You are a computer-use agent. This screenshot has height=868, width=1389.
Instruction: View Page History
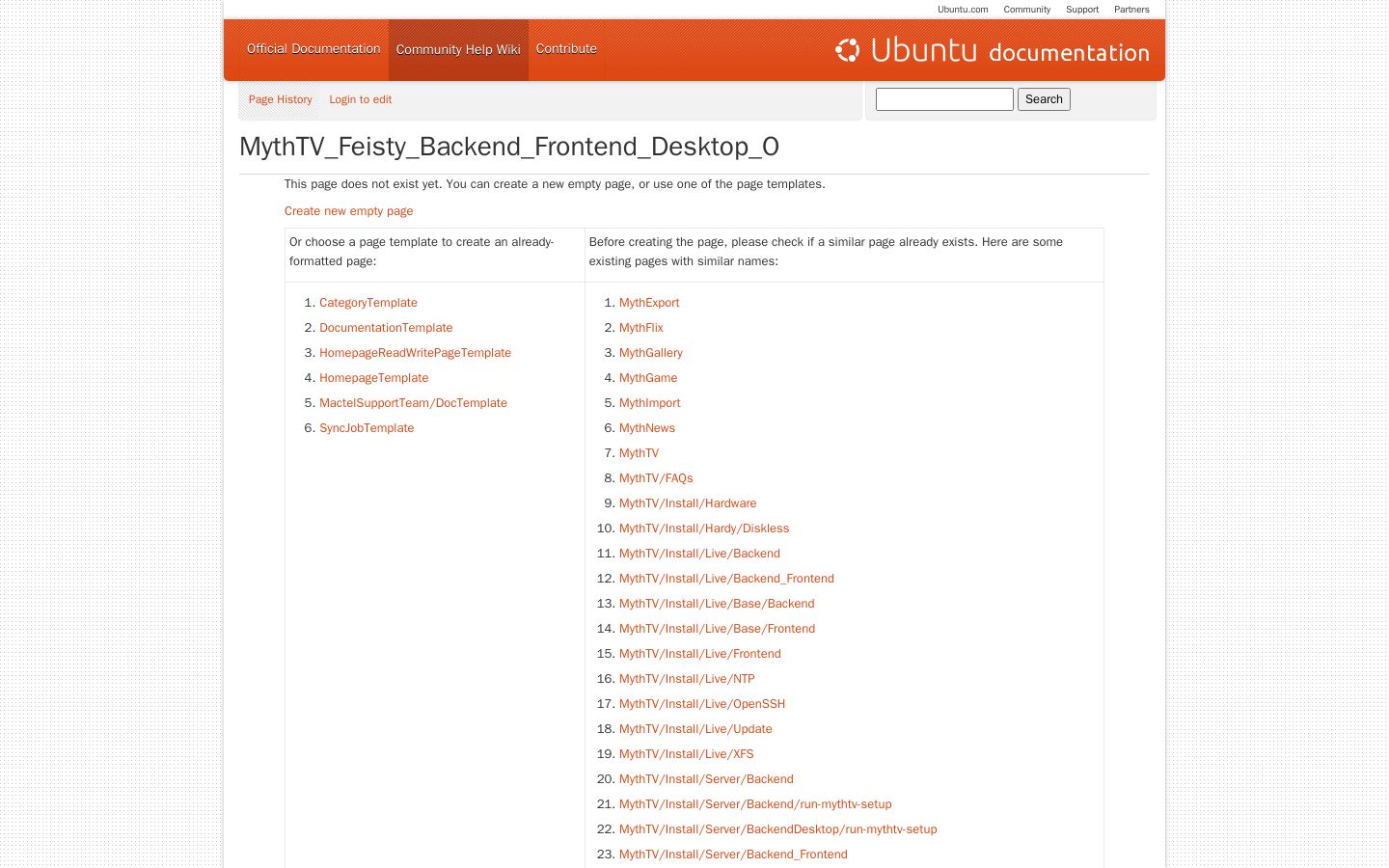click(281, 99)
